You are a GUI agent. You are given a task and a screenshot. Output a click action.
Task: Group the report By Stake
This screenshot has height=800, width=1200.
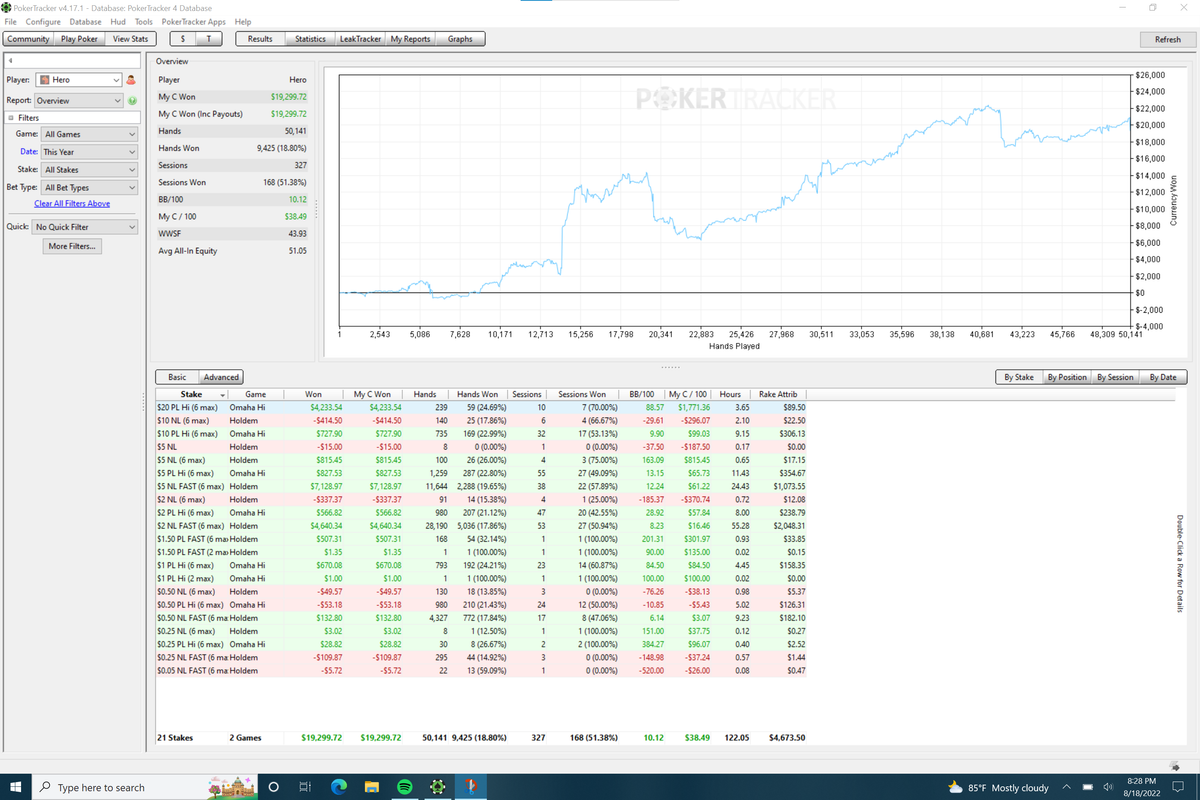(x=1018, y=377)
